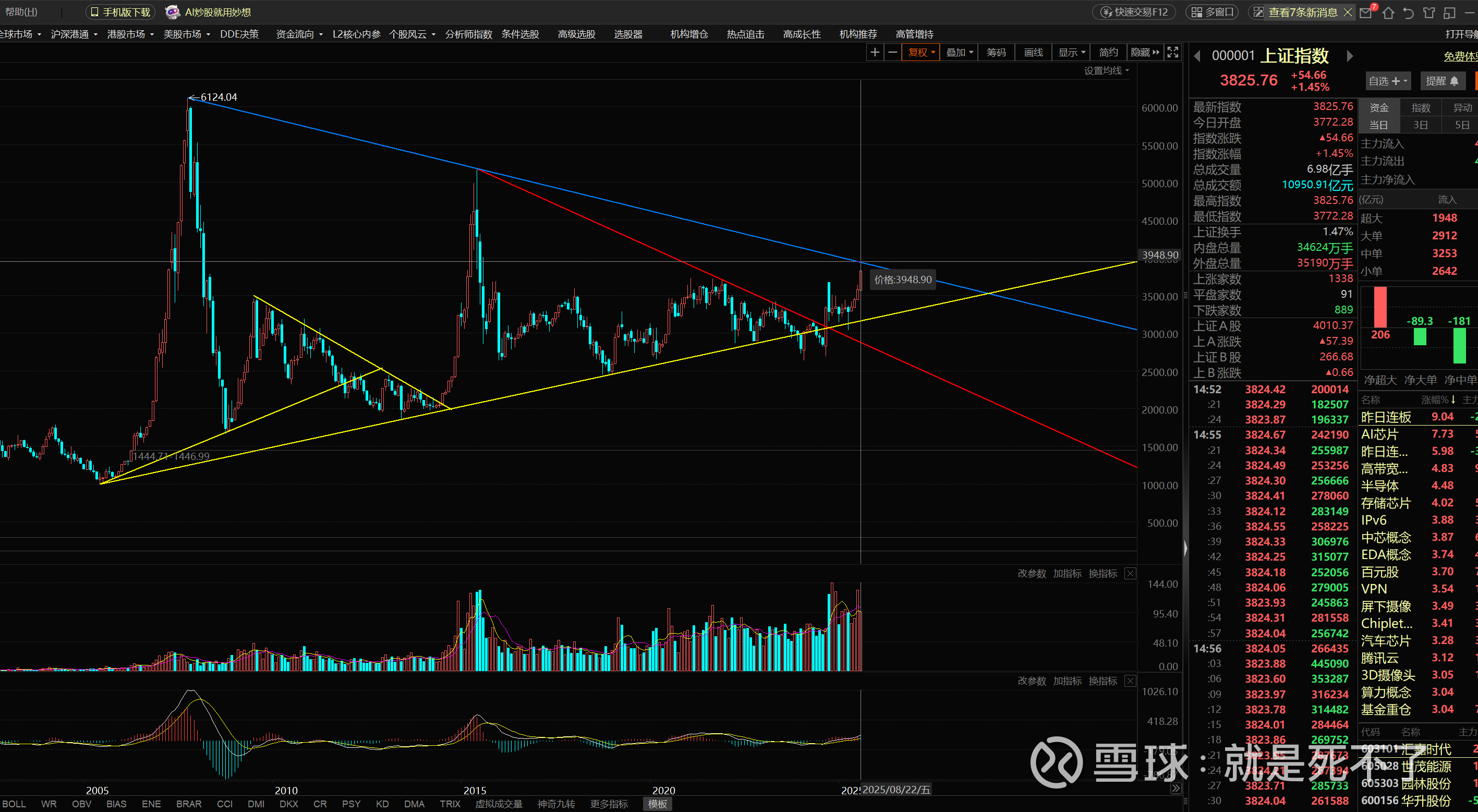This screenshot has height=812, width=1478.
Task: Open skin theme shirt icon
Action: 1428,12
